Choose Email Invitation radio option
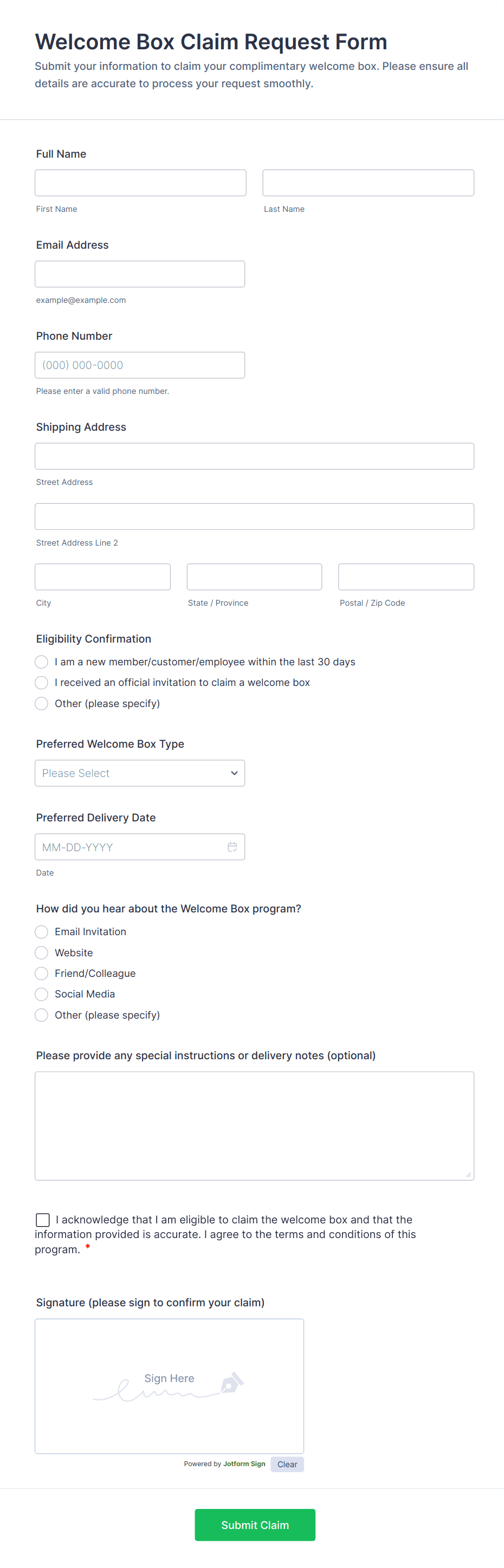This screenshot has height=1568, width=504. (41, 932)
